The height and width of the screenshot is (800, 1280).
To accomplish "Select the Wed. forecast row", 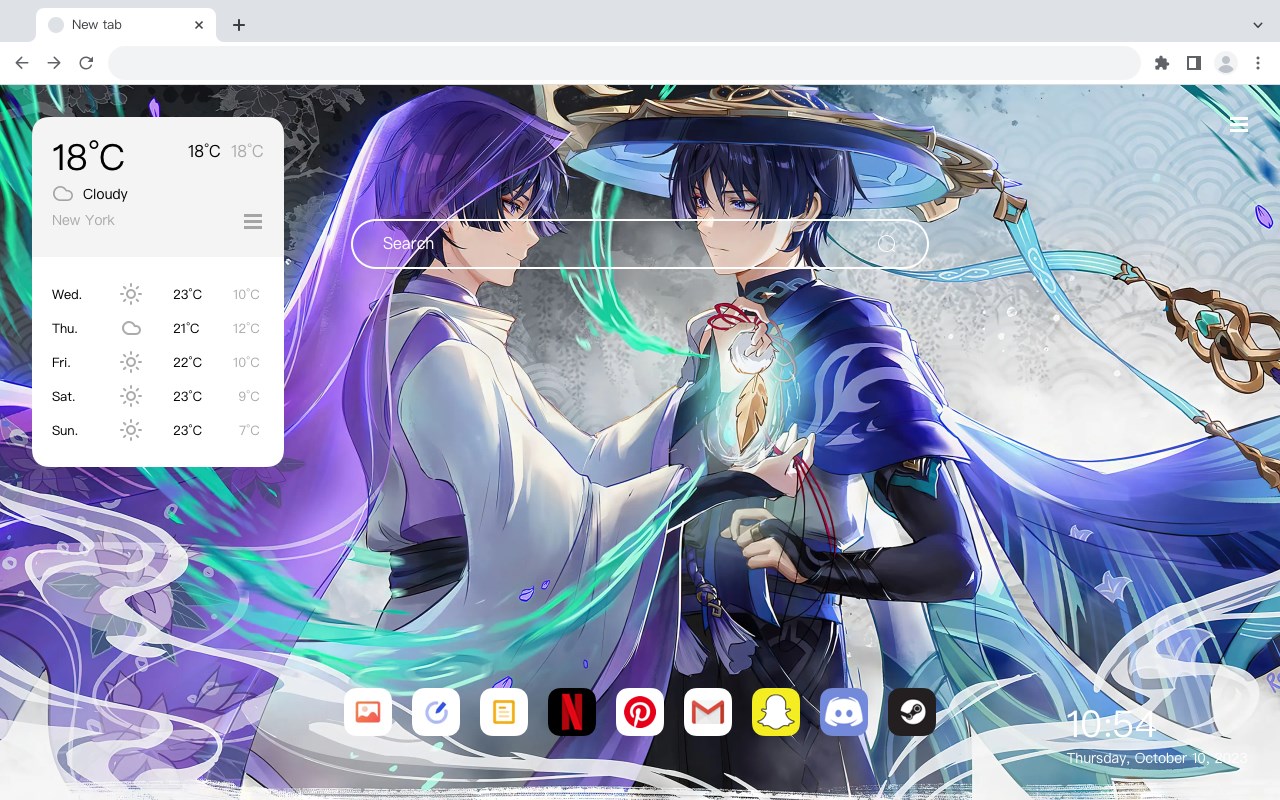I will coord(158,294).
